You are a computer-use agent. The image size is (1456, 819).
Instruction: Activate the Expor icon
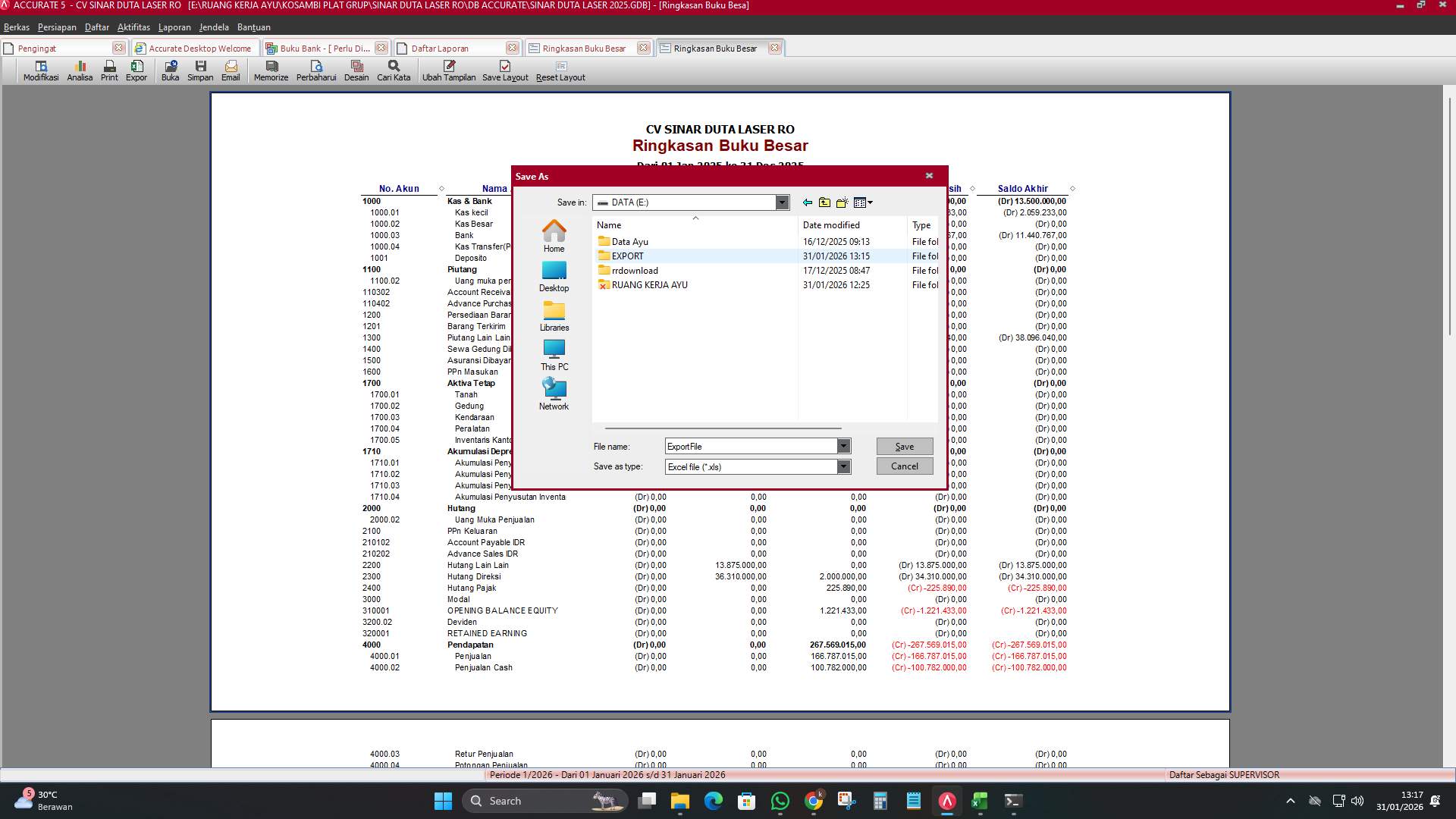136,70
